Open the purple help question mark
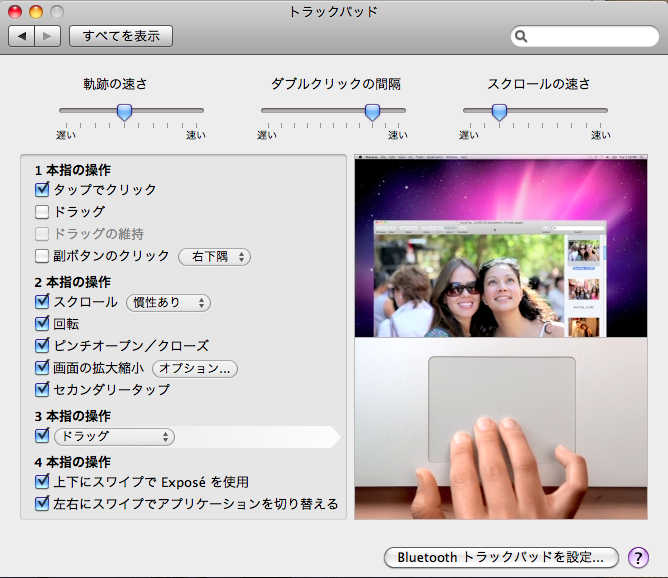 (x=637, y=557)
